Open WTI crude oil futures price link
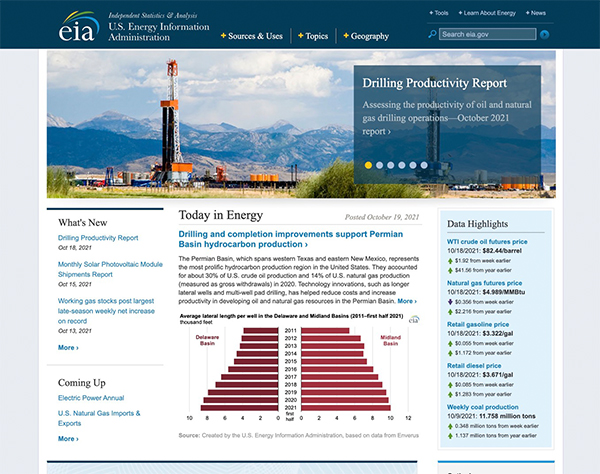The height and width of the screenshot is (474, 600). (x=487, y=242)
